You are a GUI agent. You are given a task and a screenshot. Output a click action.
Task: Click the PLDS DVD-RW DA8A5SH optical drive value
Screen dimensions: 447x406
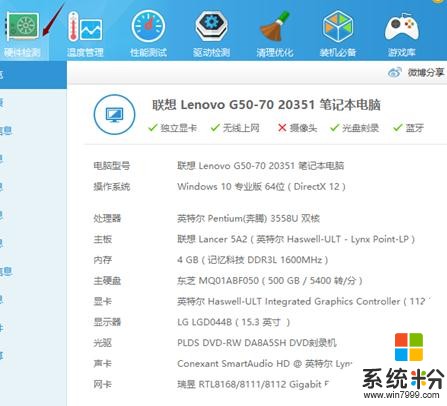pyautogui.click(x=257, y=343)
